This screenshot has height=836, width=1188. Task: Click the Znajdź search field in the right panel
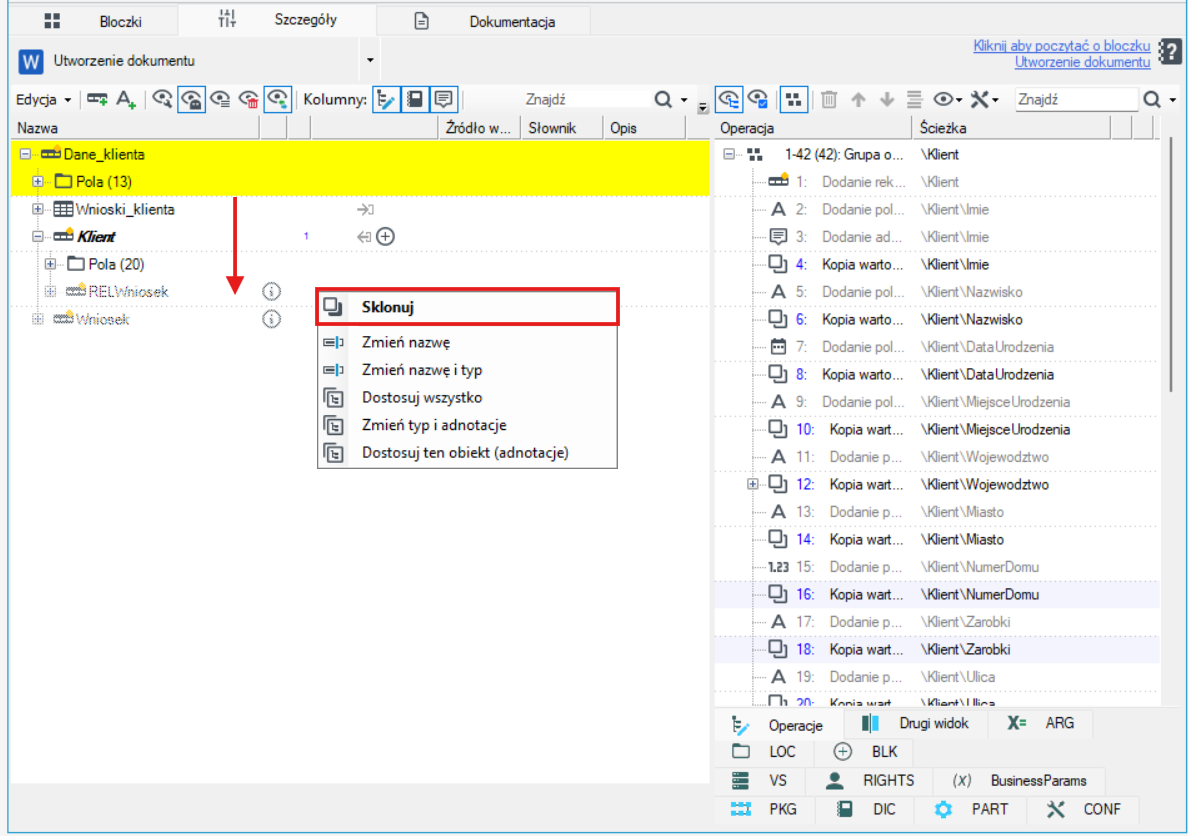coord(1076,99)
